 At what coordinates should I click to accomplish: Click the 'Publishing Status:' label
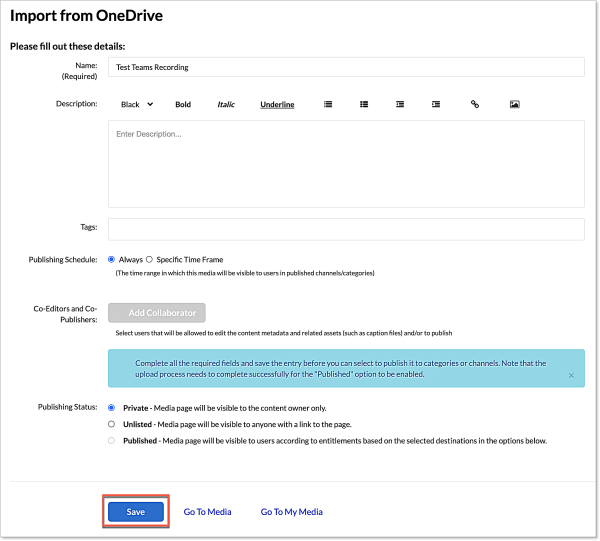(x=67, y=407)
